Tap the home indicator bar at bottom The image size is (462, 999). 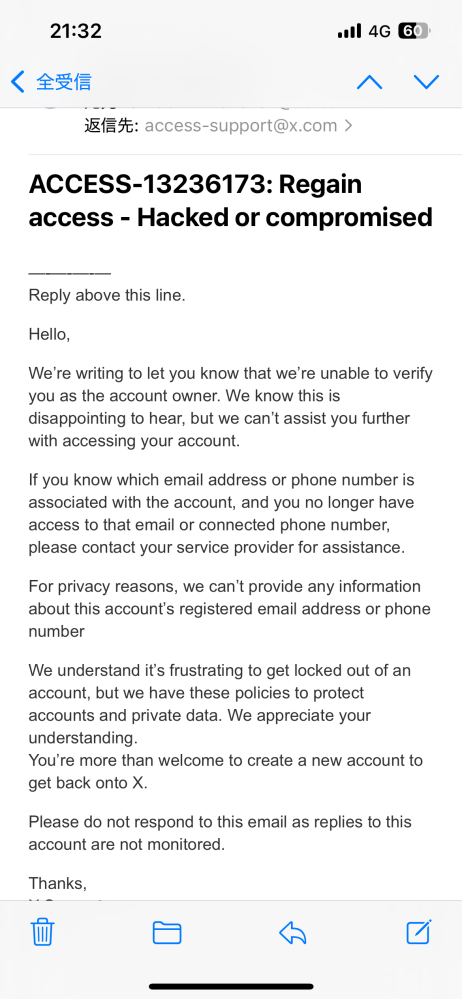click(231, 986)
